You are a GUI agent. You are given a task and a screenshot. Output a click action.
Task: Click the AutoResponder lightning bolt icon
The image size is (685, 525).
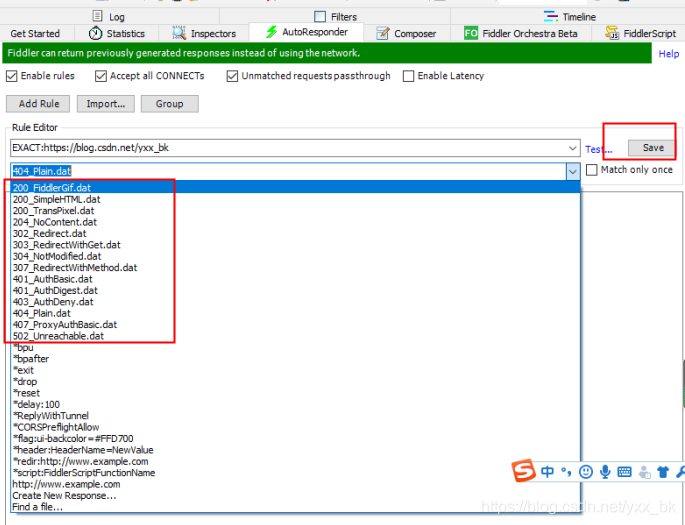(272, 32)
